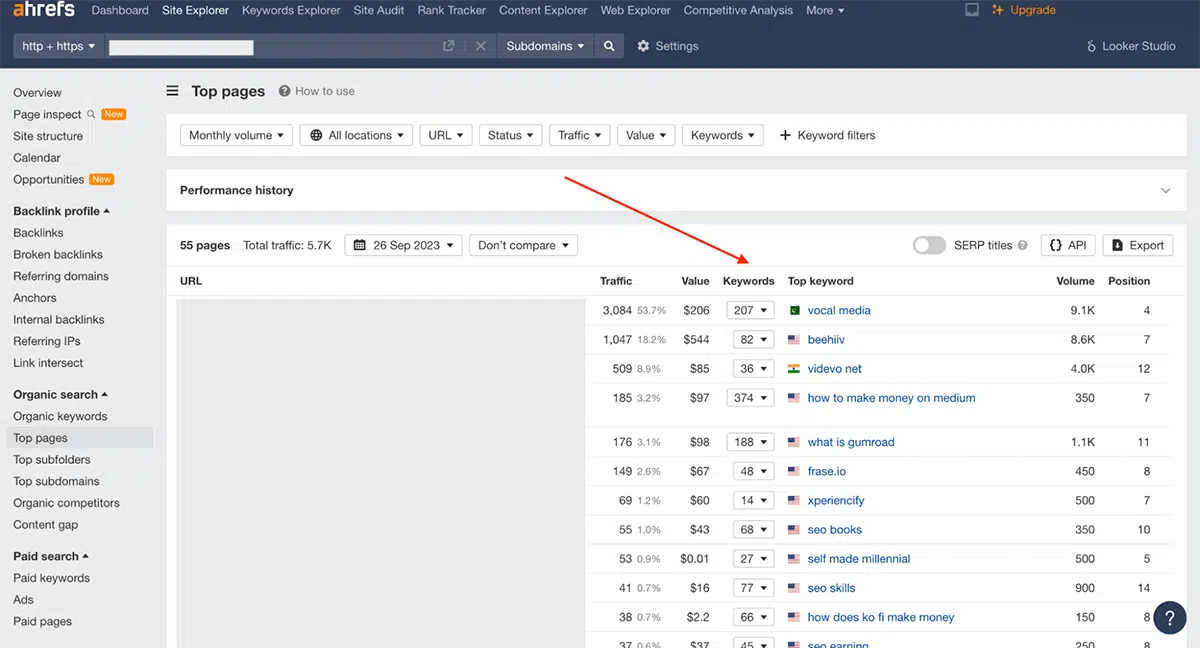Open Looker Studio
The height and width of the screenshot is (648, 1200).
coord(1131,46)
